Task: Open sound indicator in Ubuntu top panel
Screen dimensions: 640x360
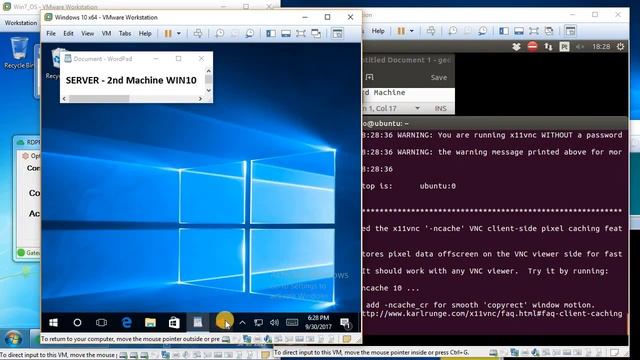Action: coord(580,47)
